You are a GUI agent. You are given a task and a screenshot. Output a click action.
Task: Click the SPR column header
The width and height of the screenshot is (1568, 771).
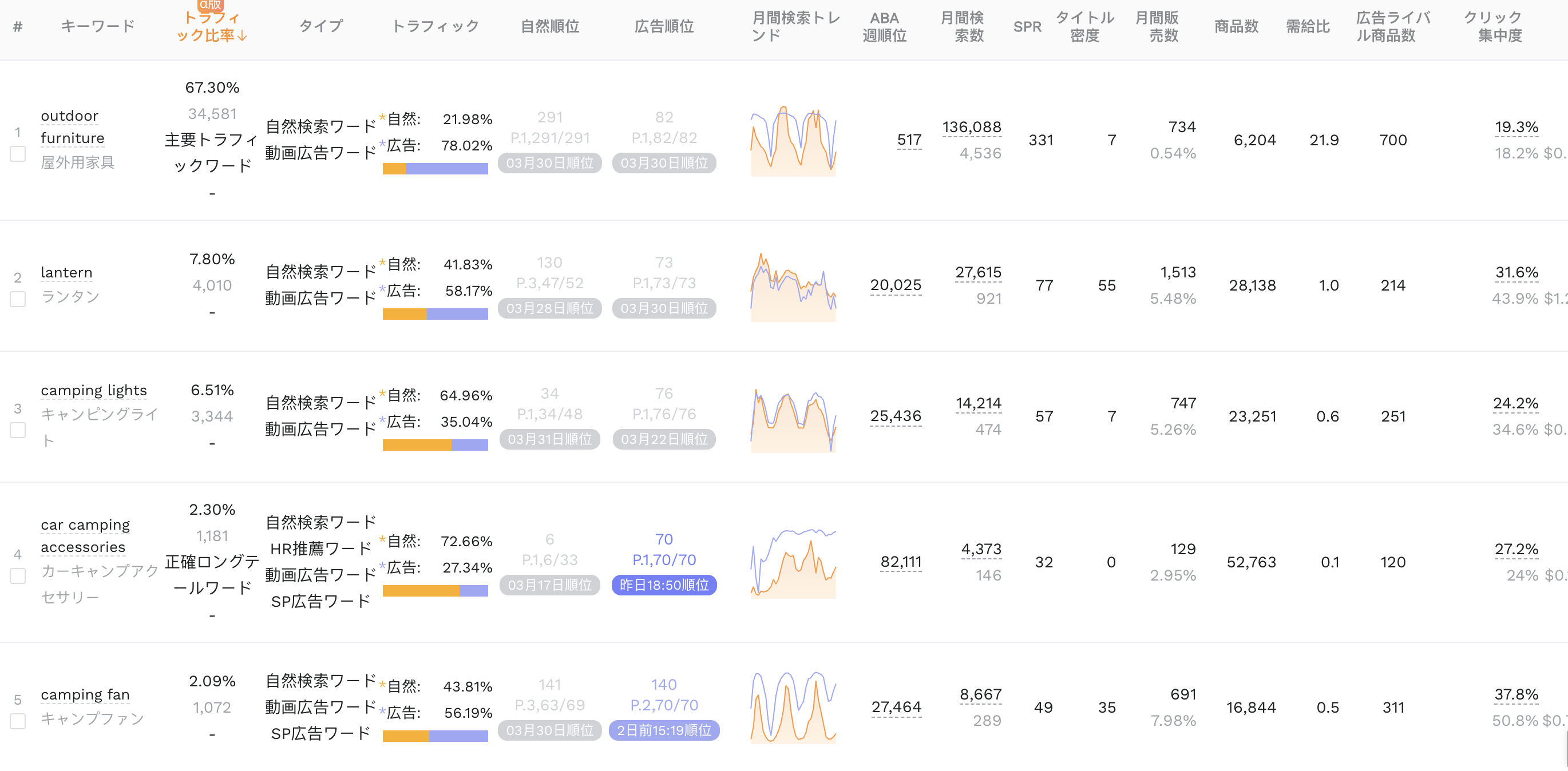click(x=1027, y=27)
